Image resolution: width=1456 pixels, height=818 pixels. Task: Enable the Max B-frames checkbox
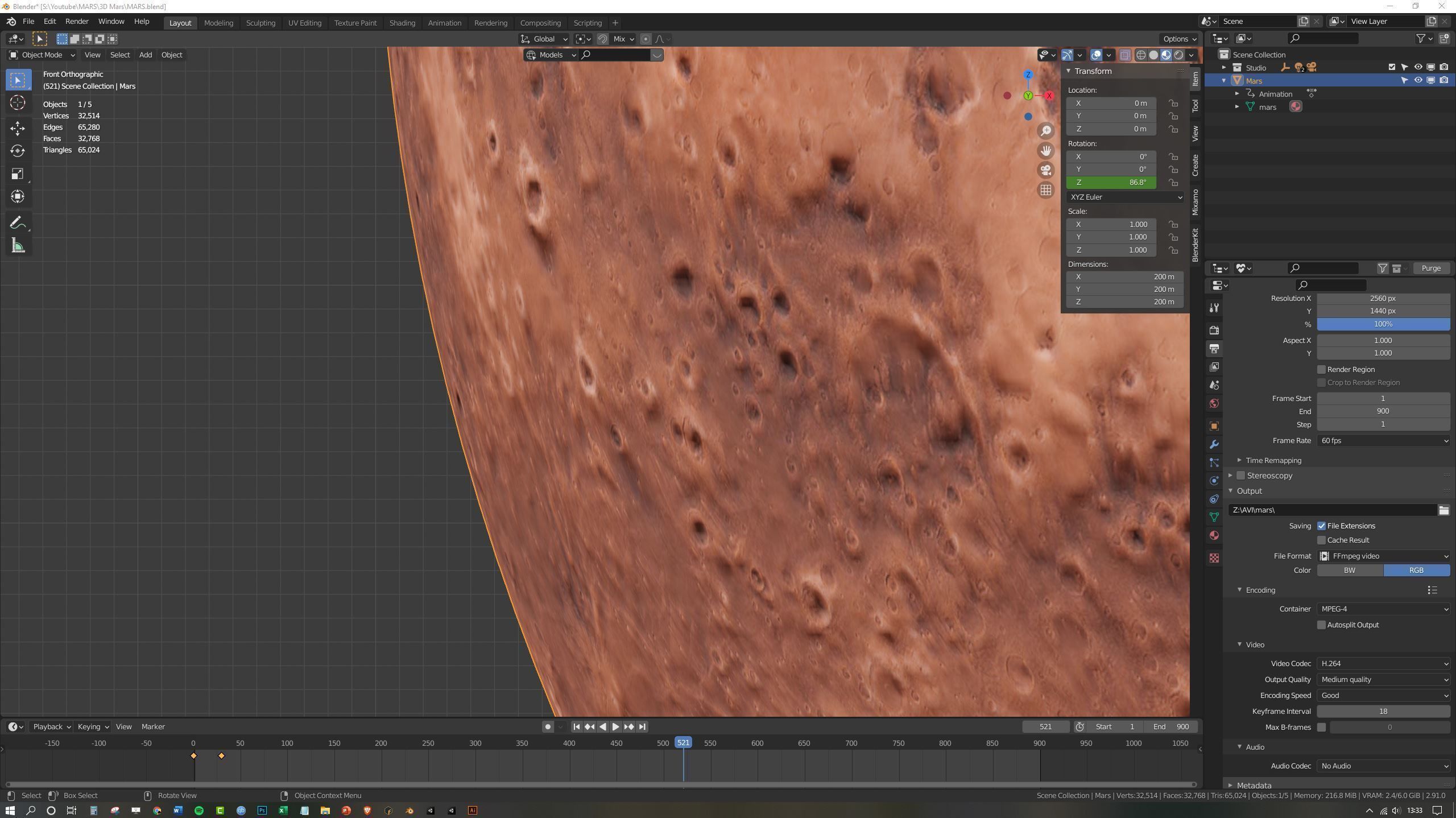point(1321,728)
